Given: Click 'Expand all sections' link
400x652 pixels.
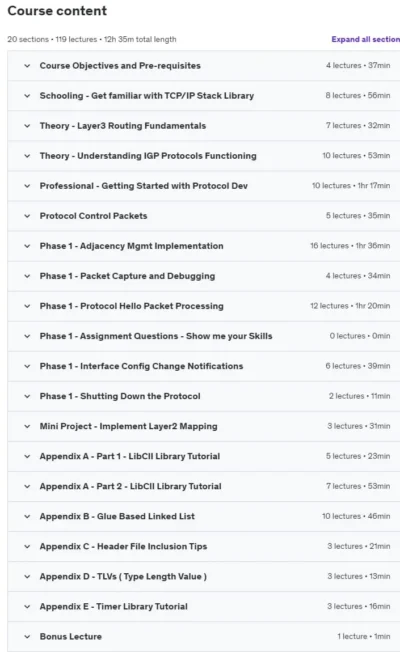Looking at the screenshot, I should pos(365,40).
